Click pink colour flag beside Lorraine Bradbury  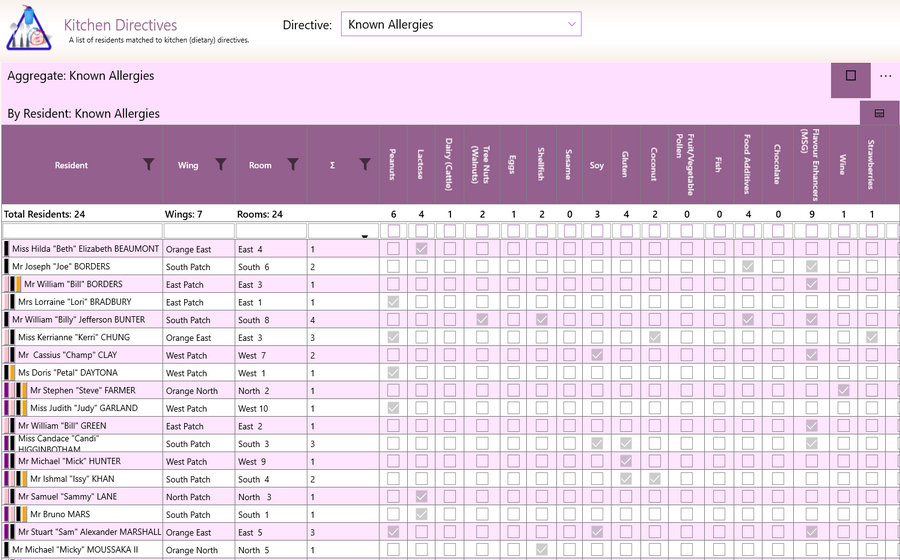[6, 302]
